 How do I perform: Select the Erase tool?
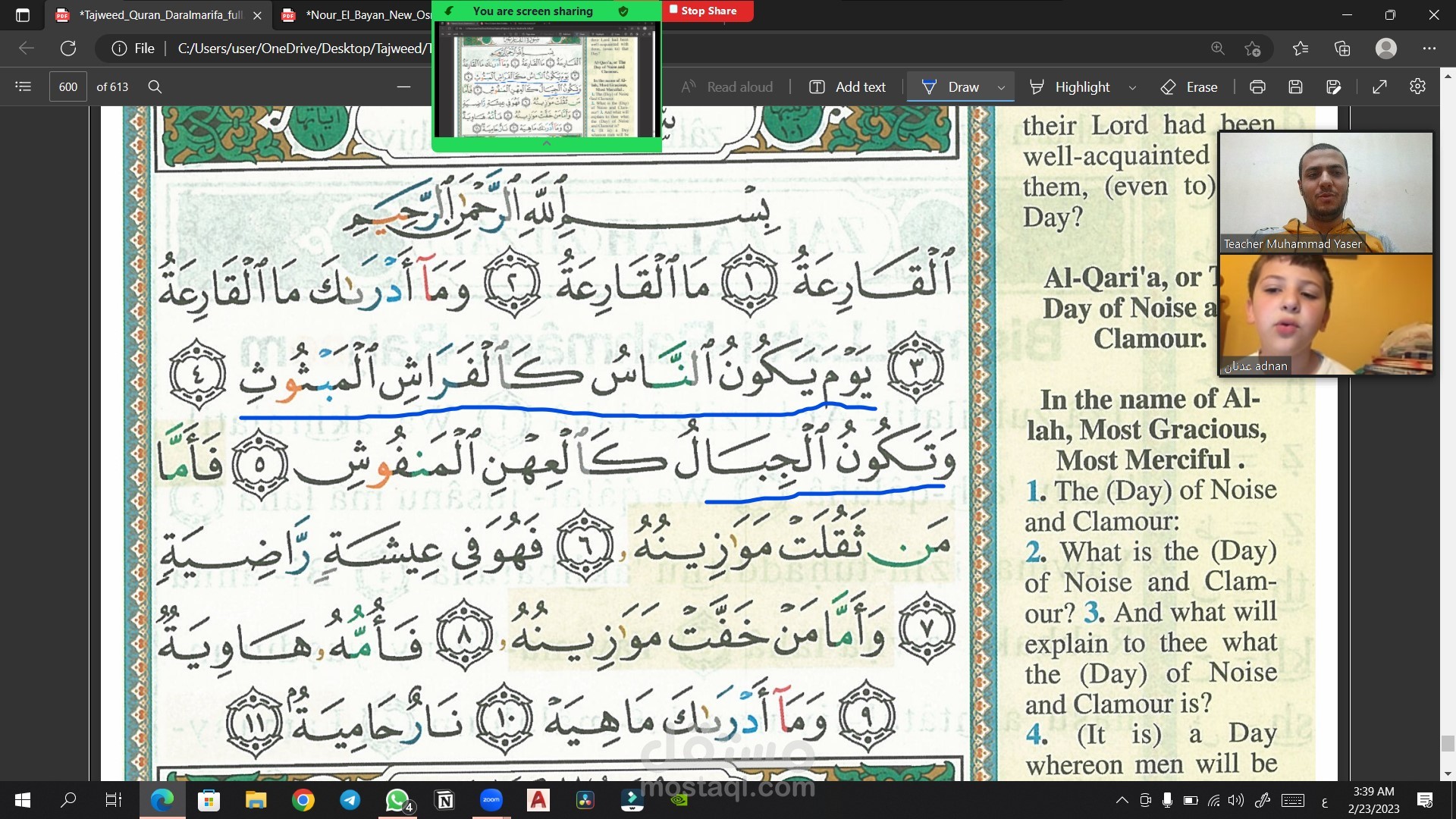coord(1189,86)
